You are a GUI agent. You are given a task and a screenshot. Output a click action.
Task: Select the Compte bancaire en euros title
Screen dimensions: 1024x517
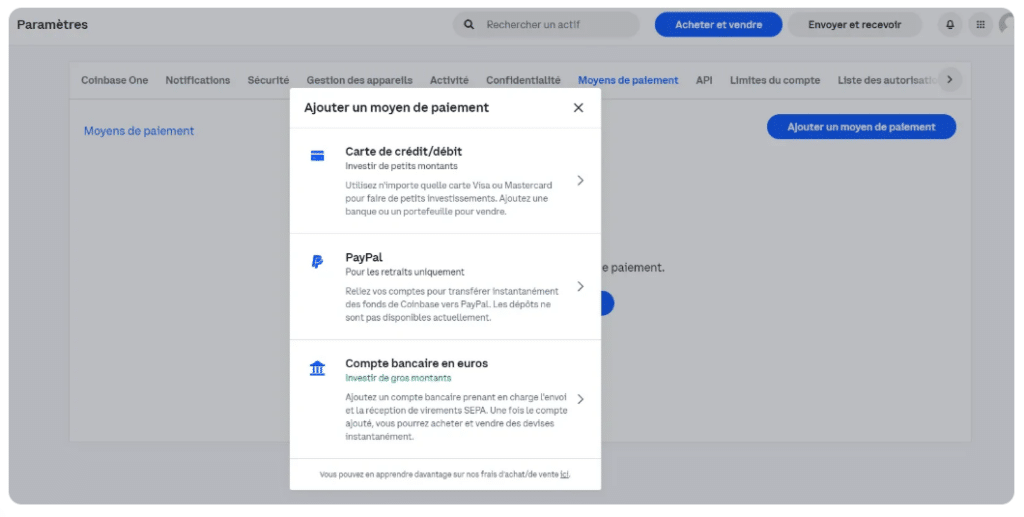tap(417, 363)
